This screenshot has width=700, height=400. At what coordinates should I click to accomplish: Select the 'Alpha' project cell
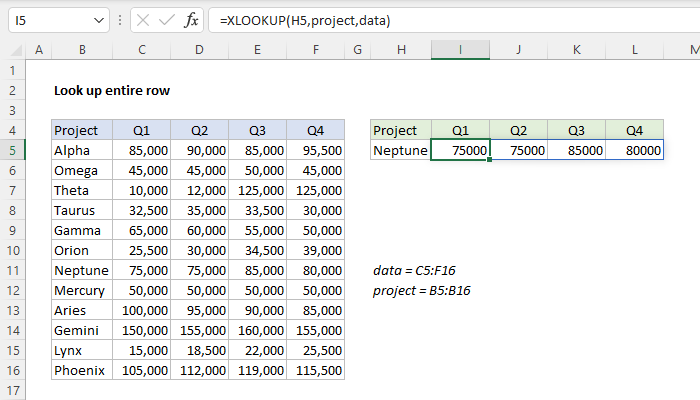82,150
